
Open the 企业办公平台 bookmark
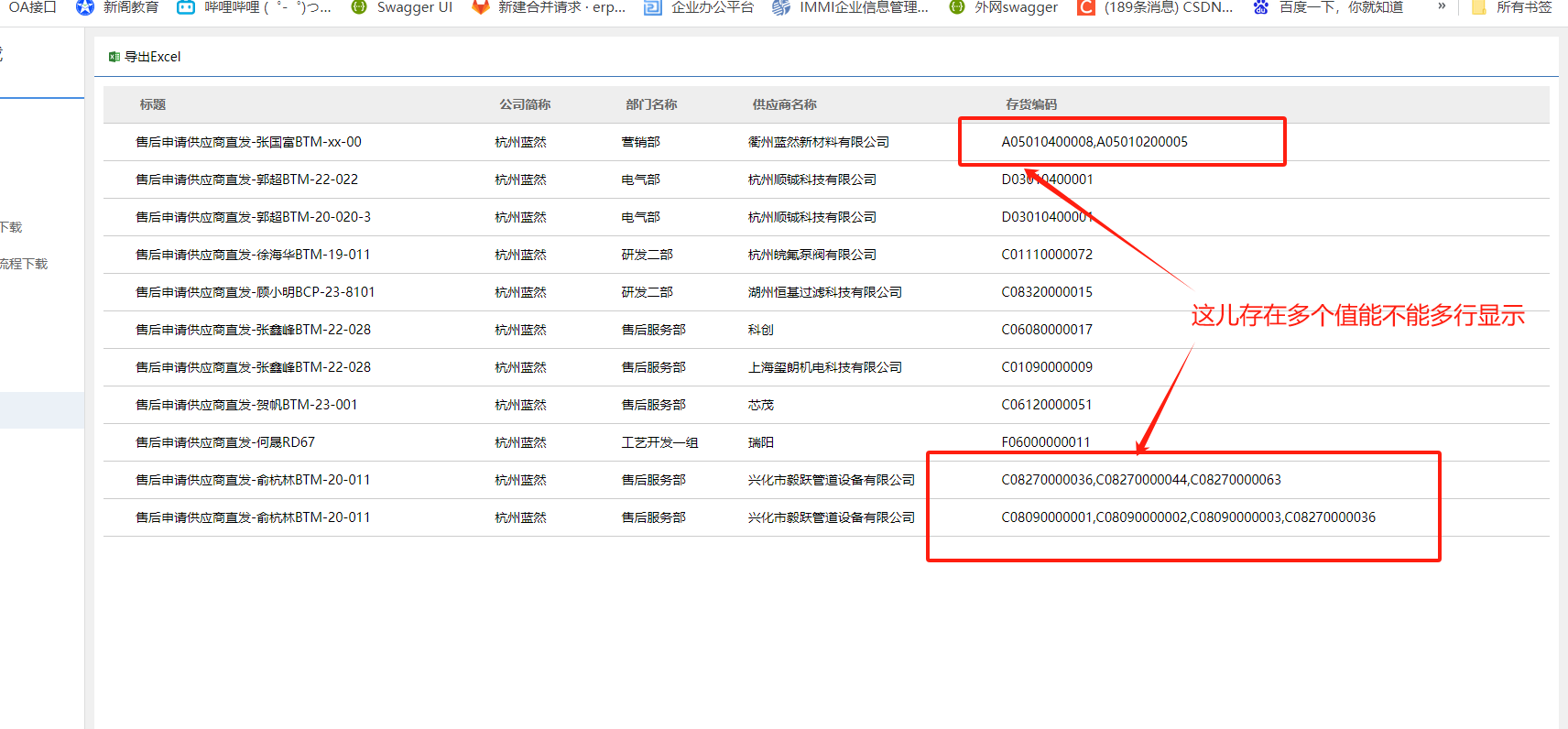(698, 7)
